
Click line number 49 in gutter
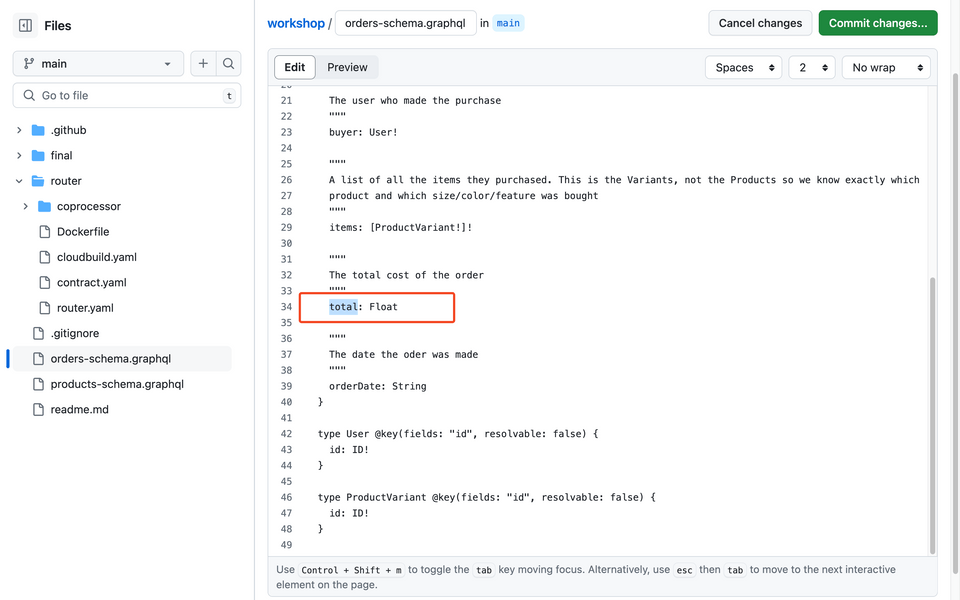click(286, 545)
